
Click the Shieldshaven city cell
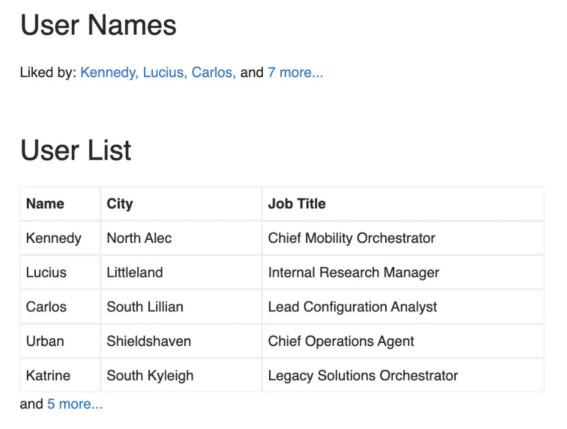point(181,341)
